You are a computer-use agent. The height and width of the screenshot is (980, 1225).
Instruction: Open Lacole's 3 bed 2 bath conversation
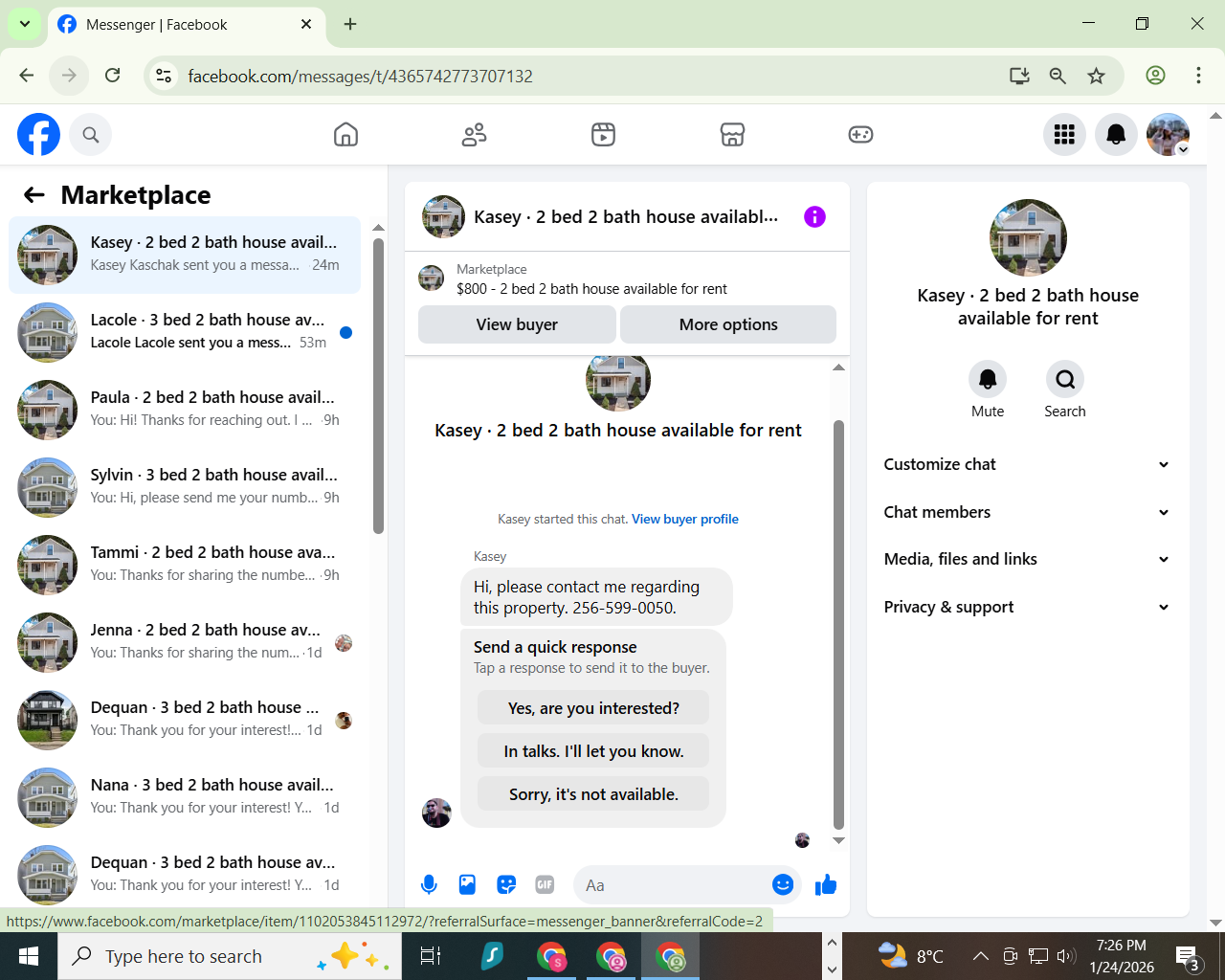pyautogui.click(x=185, y=332)
